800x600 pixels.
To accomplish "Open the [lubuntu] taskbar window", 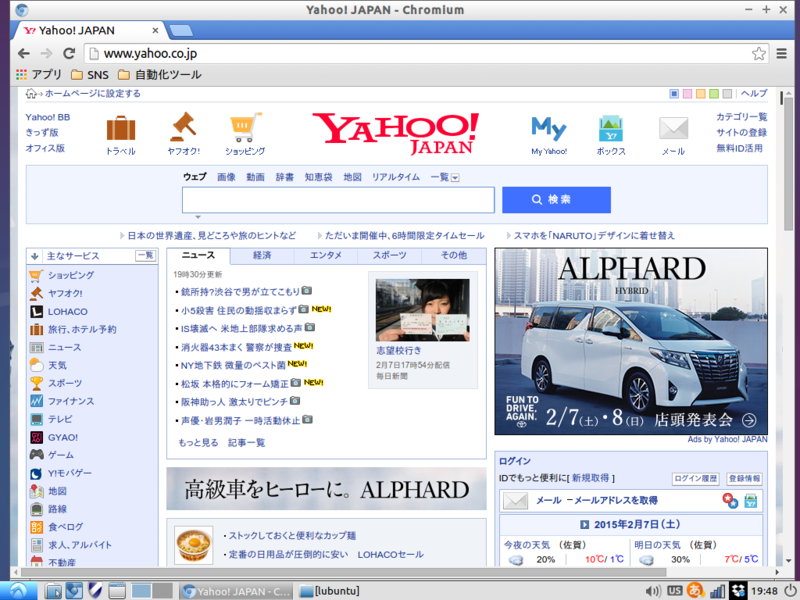I will tap(331, 591).
